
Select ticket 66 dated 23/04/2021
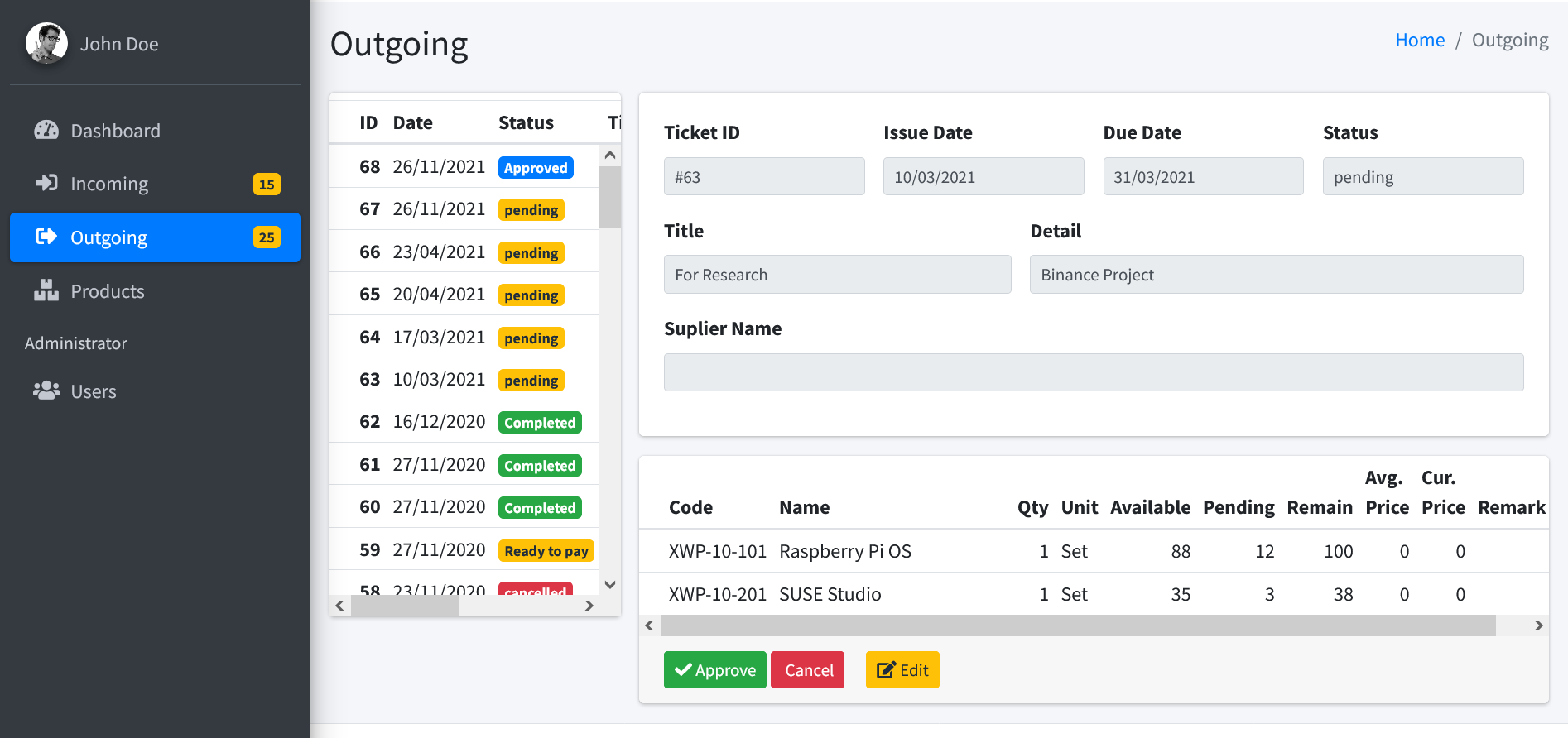pos(464,252)
